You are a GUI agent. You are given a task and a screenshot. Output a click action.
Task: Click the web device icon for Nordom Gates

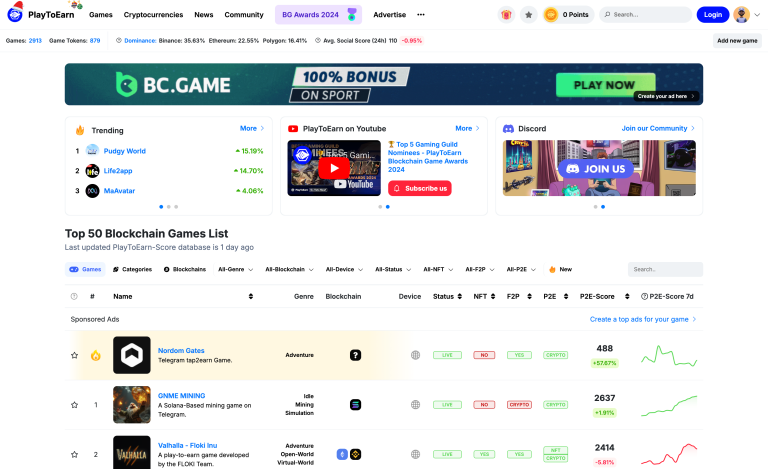click(x=415, y=355)
